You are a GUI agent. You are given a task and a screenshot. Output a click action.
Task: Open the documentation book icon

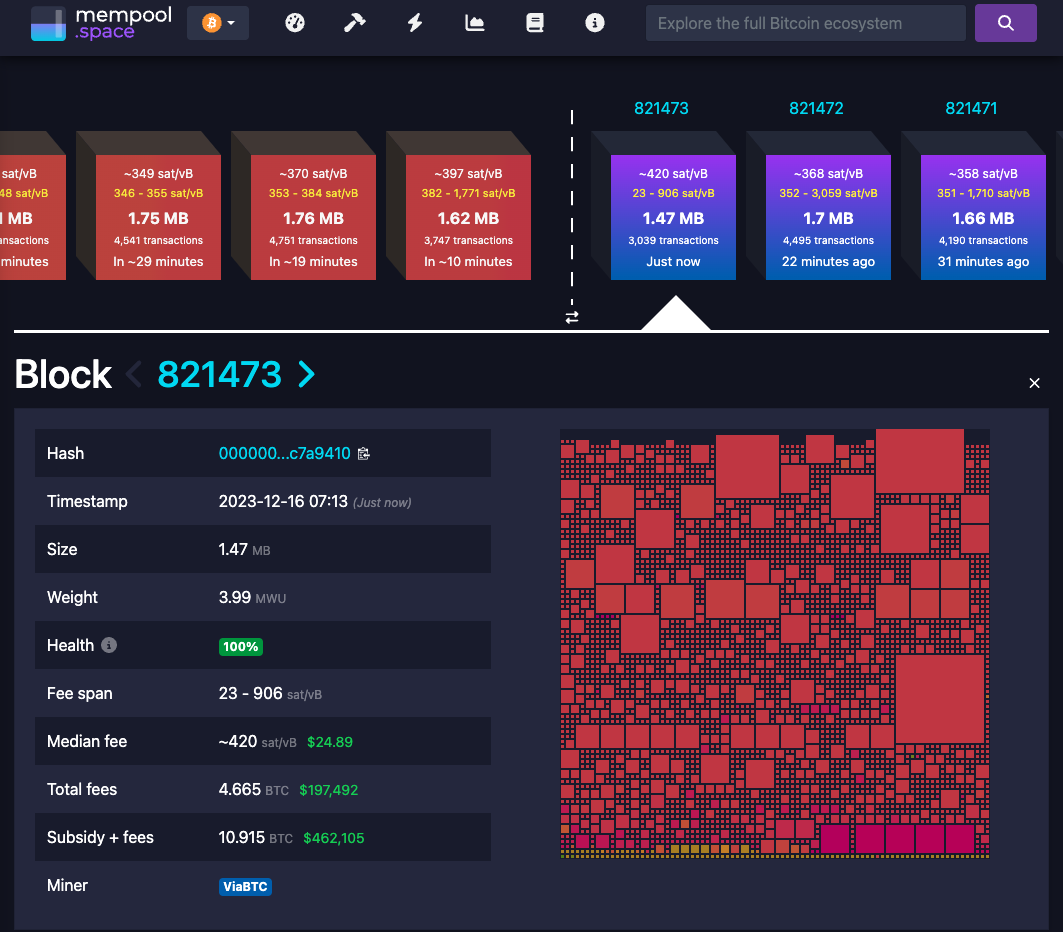pos(535,23)
